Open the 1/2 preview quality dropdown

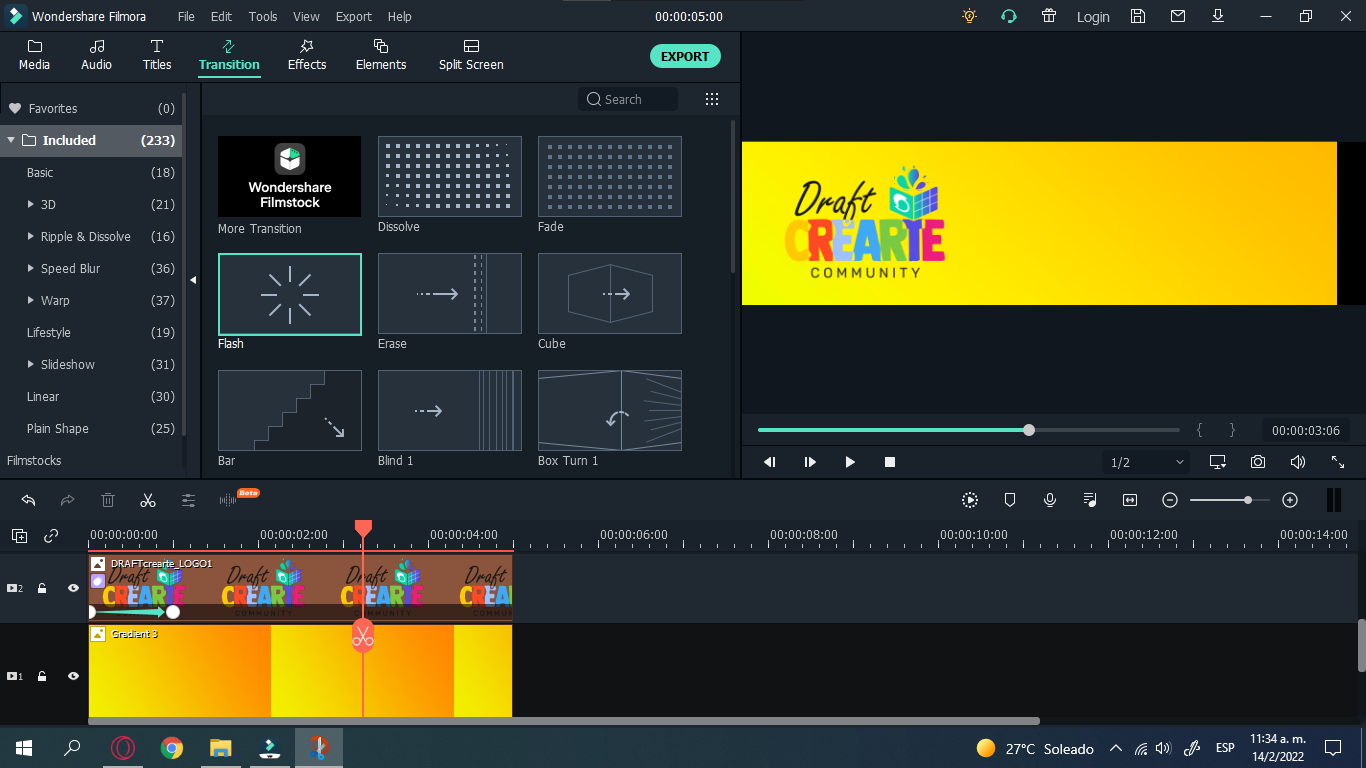(x=1146, y=462)
